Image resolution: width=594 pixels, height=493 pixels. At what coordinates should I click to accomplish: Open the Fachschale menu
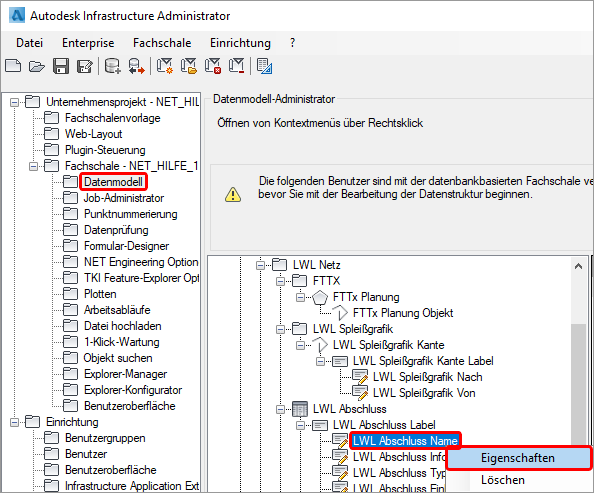[162, 43]
